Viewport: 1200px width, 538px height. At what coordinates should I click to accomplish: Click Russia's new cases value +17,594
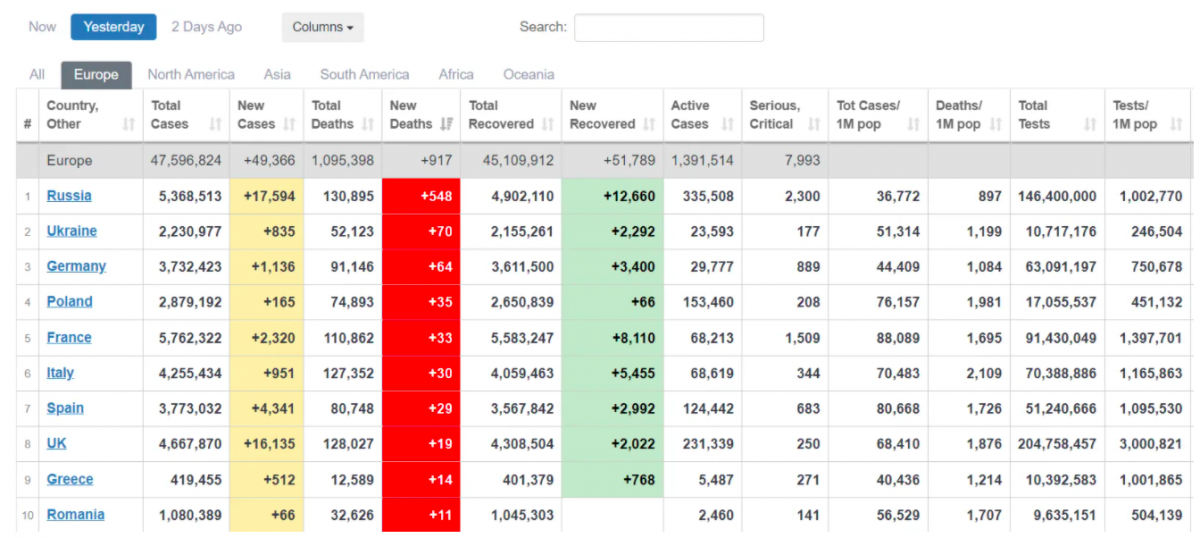(x=267, y=196)
